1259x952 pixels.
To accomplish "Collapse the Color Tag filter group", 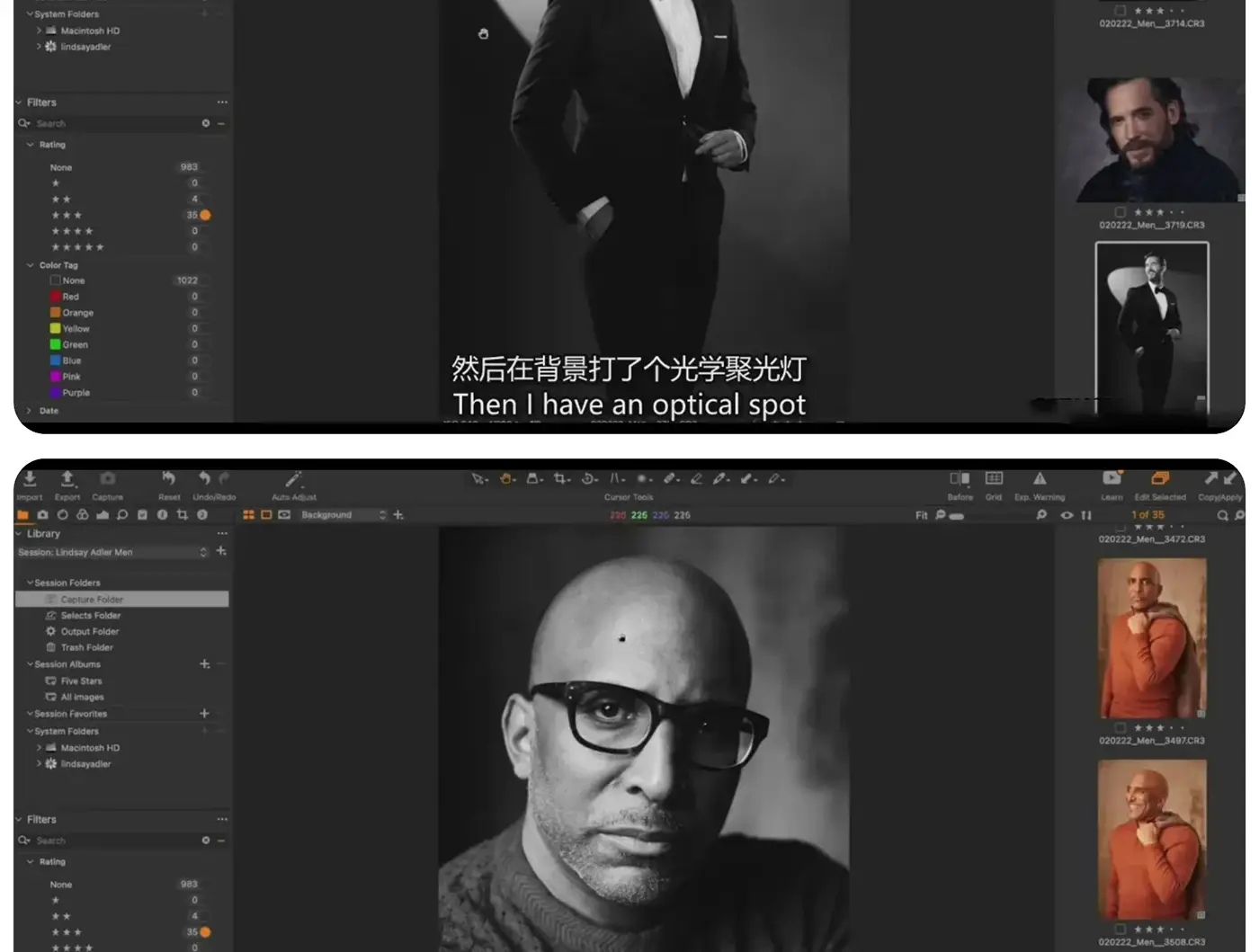I will 30,265.
